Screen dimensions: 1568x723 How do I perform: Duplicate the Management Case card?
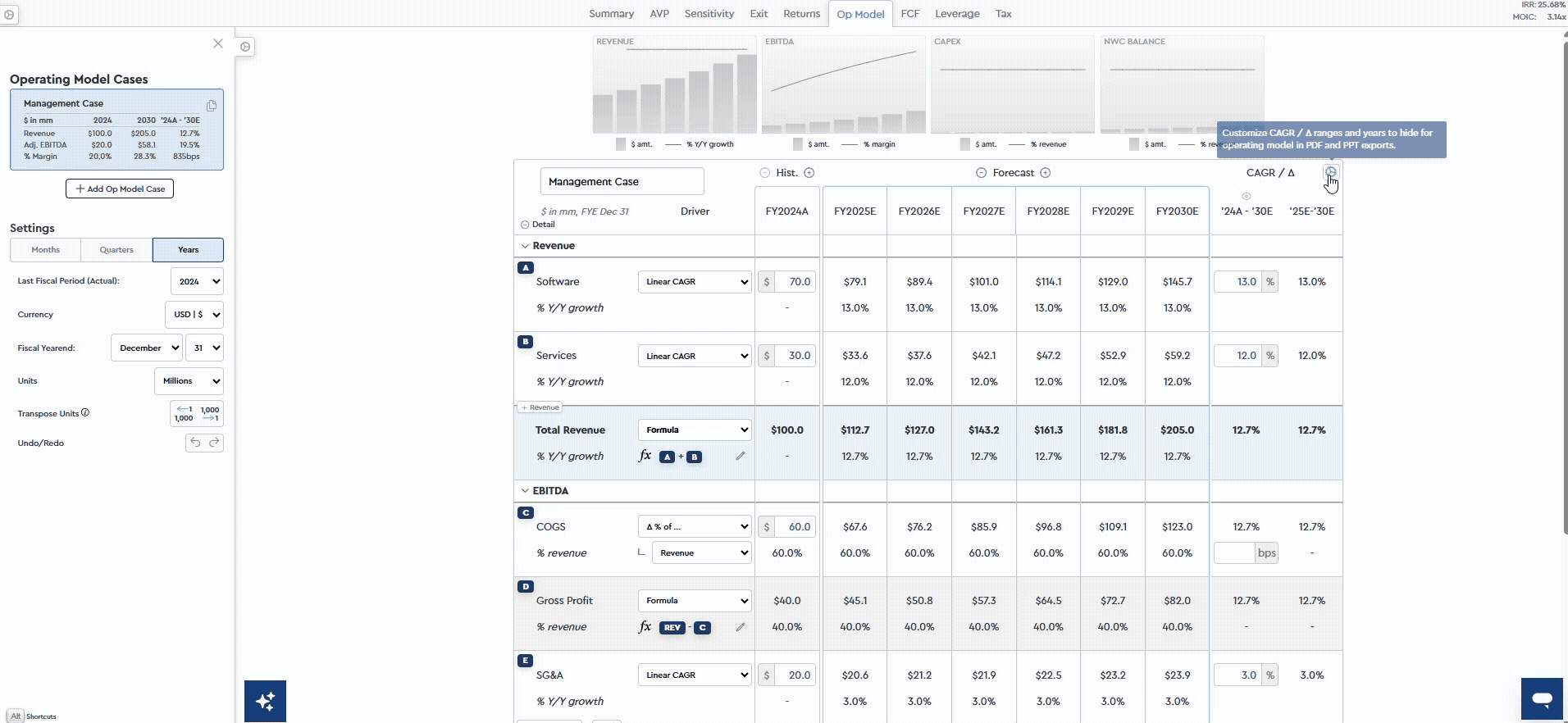(212, 106)
